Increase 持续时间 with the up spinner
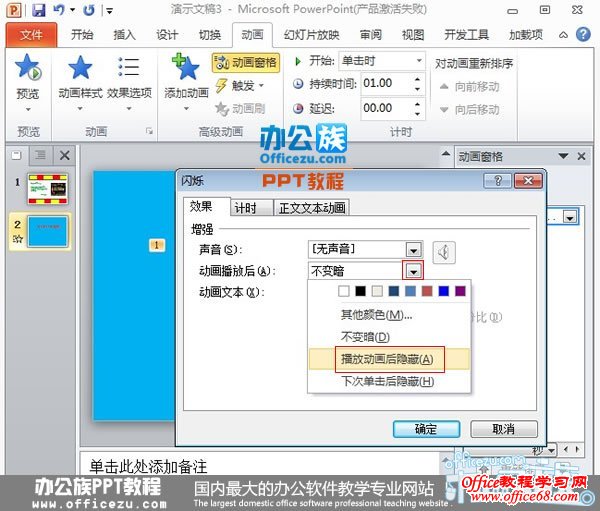 [x=417, y=79]
